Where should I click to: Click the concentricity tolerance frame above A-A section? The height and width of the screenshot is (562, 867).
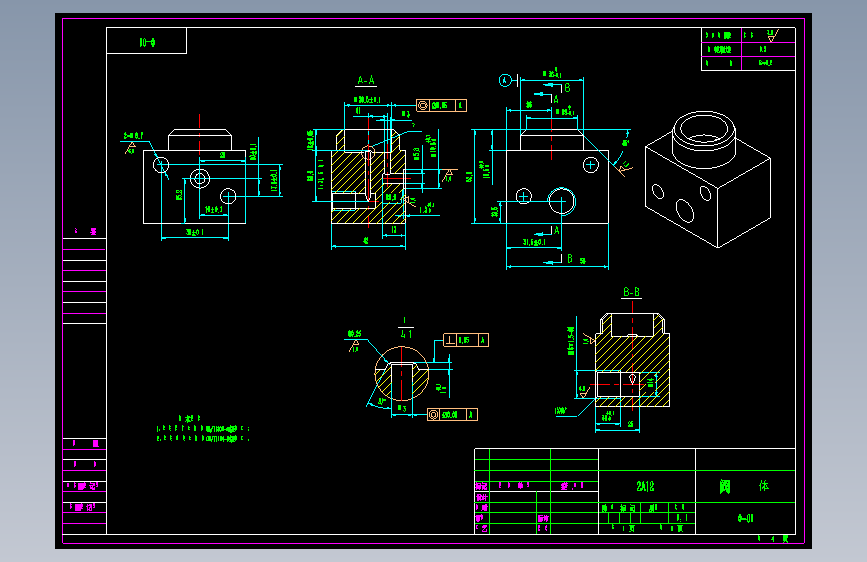pos(441,105)
